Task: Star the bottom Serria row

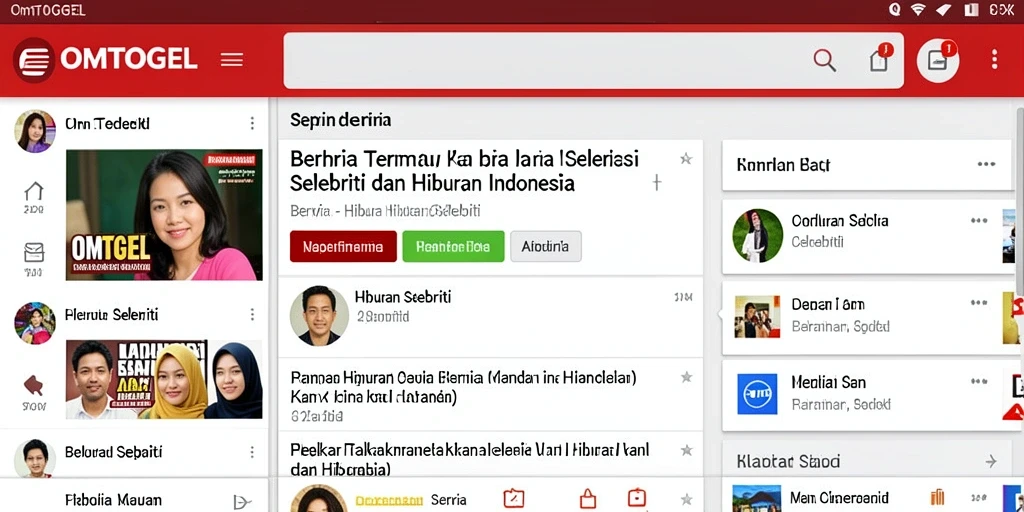Action: (686, 500)
